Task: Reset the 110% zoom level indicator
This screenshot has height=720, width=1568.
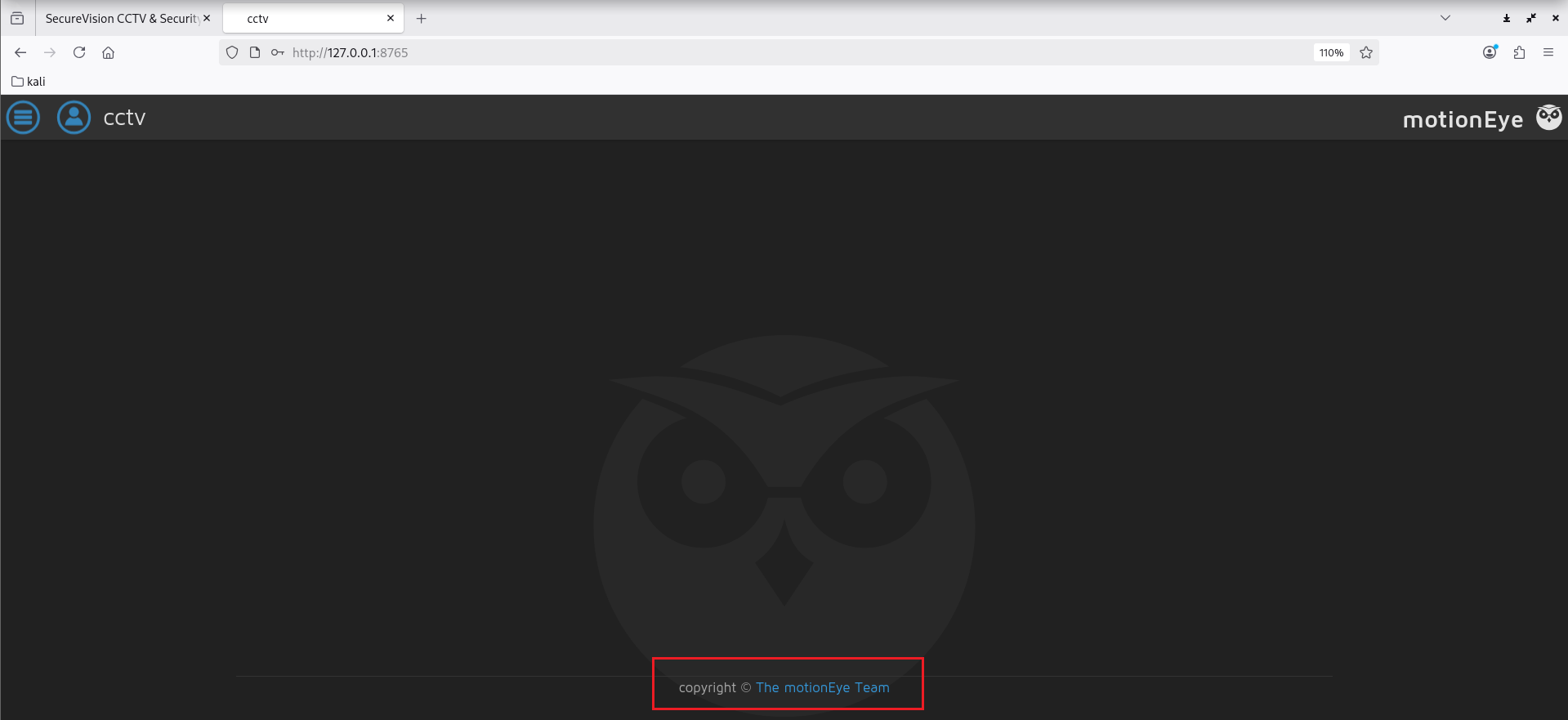Action: tap(1331, 52)
